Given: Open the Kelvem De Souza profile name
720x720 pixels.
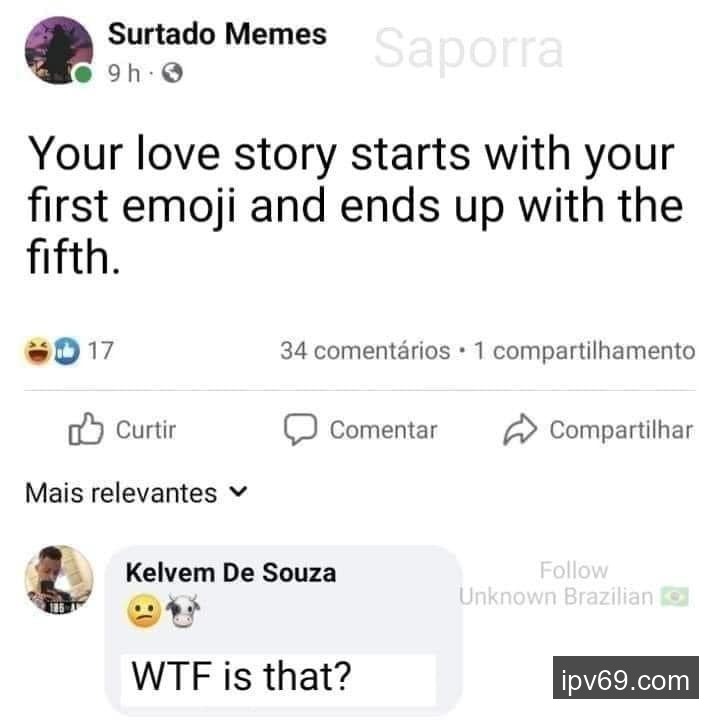Looking at the screenshot, I should (231, 573).
